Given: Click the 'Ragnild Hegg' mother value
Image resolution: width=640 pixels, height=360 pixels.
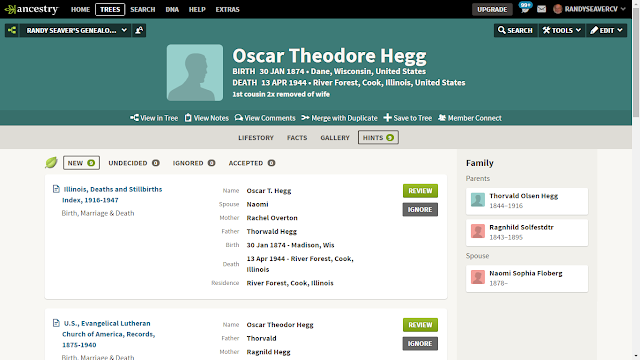Looking at the screenshot, I should (x=268, y=352).
